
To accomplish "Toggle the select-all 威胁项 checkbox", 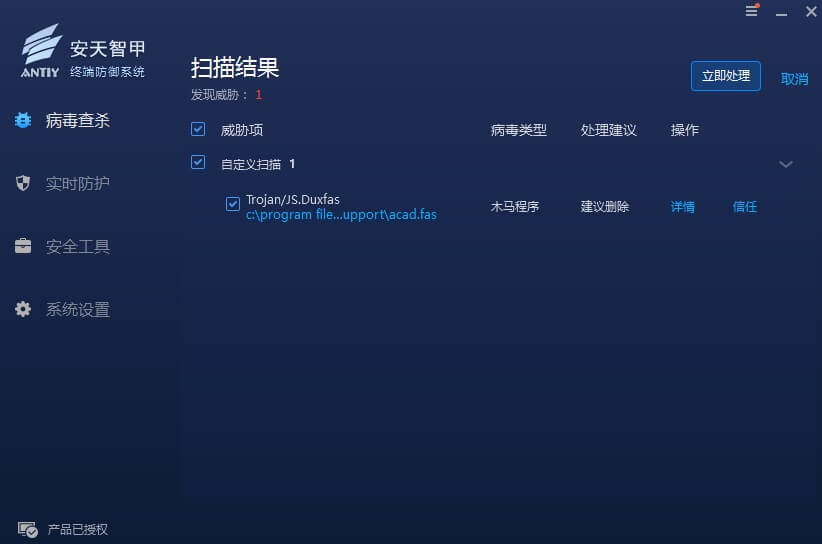I will click(198, 129).
